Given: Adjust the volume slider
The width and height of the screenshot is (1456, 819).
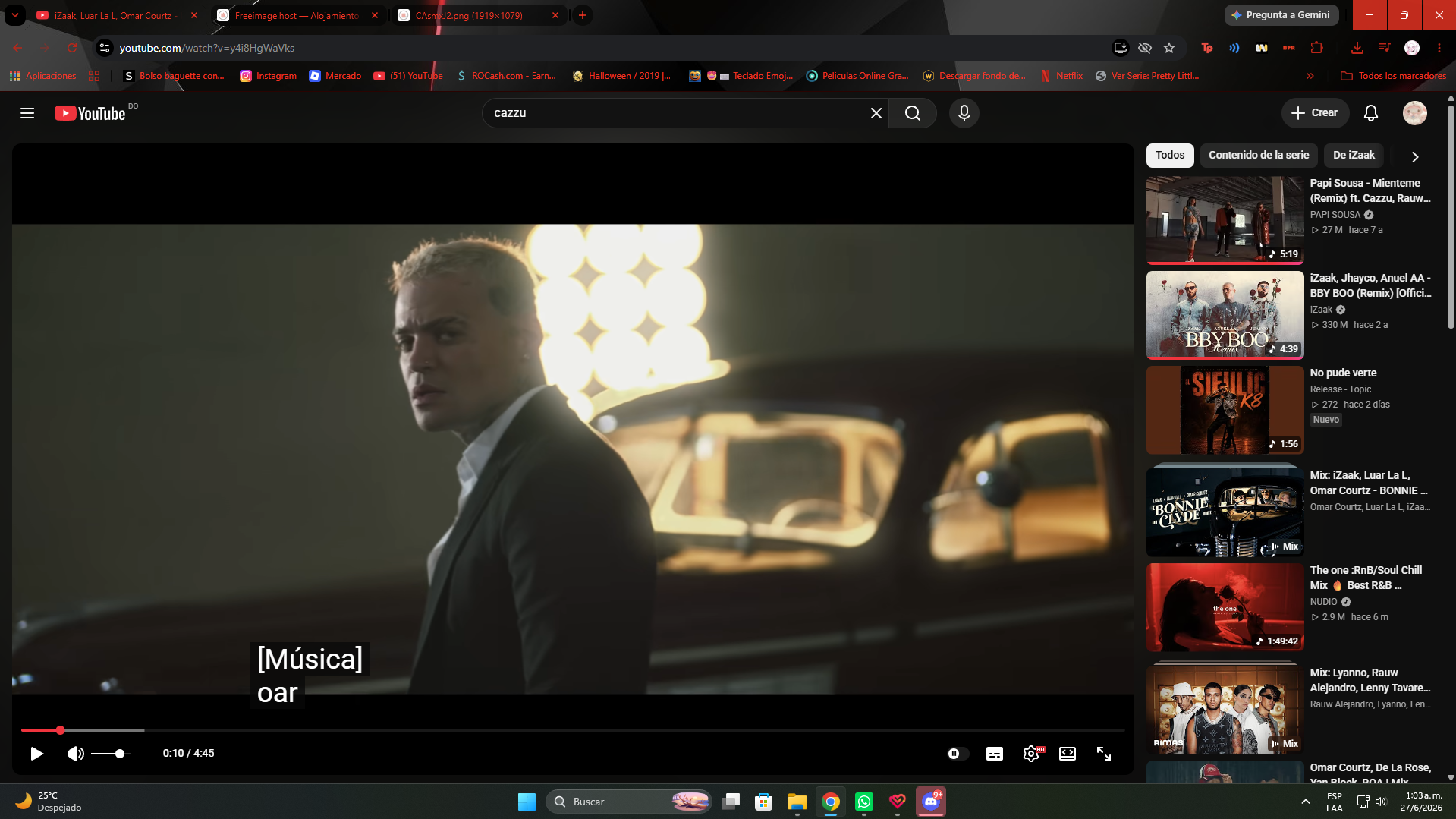Looking at the screenshot, I should point(110,754).
